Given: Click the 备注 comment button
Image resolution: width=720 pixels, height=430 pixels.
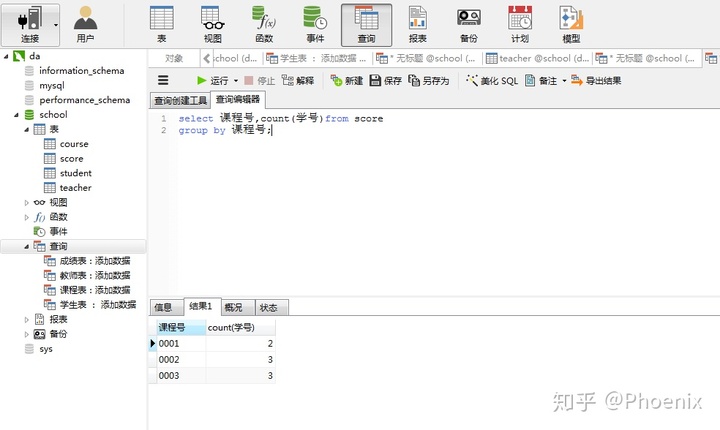Looking at the screenshot, I should pyautogui.click(x=541, y=81).
